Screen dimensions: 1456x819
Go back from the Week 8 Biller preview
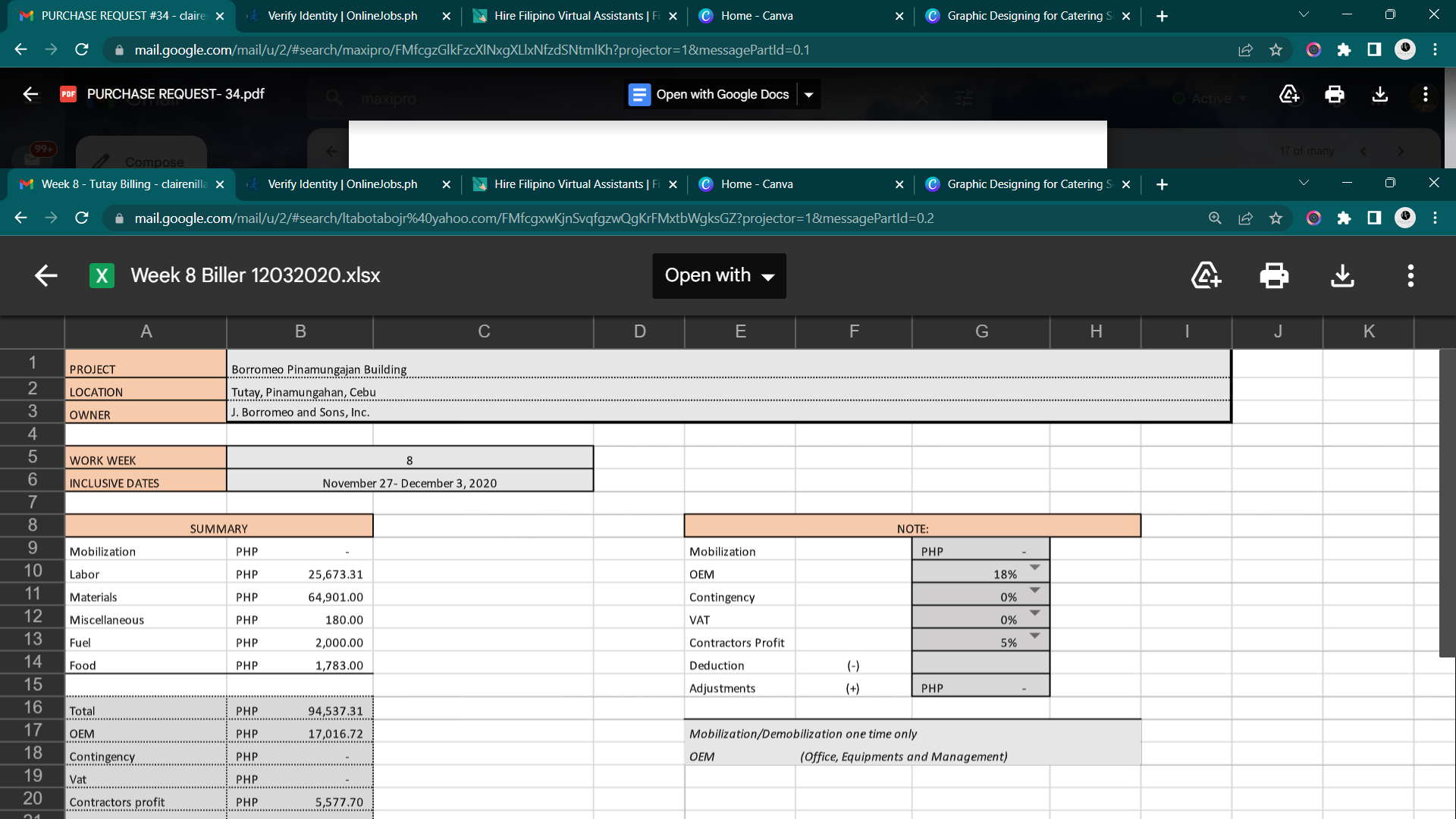point(46,276)
